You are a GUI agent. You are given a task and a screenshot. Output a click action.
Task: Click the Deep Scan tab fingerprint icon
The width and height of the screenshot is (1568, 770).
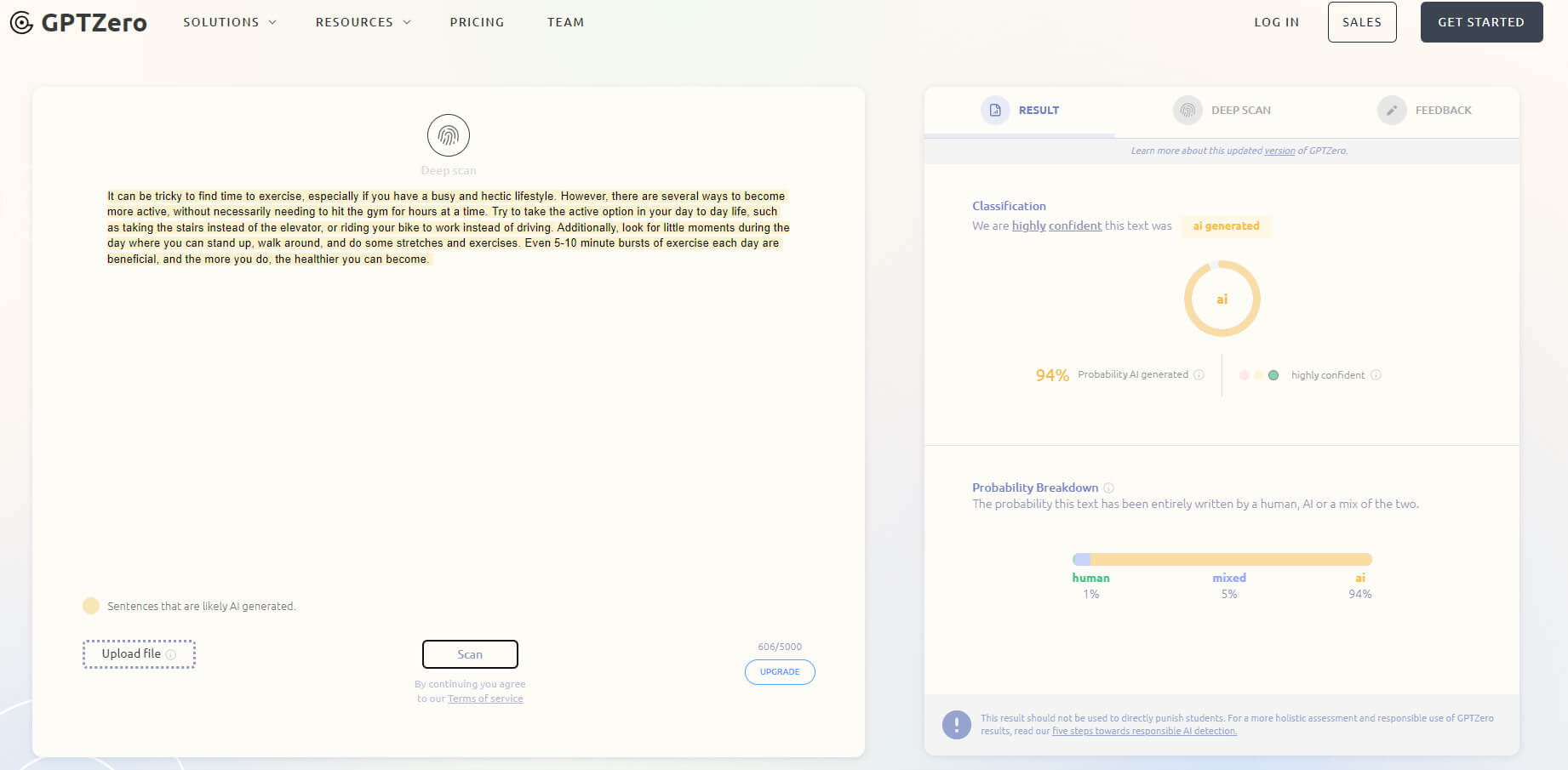pos(1187,111)
